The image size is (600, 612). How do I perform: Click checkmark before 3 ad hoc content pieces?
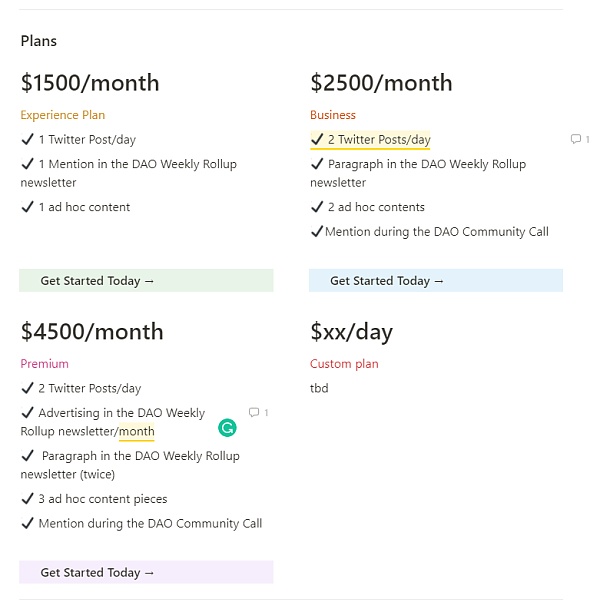(x=27, y=498)
